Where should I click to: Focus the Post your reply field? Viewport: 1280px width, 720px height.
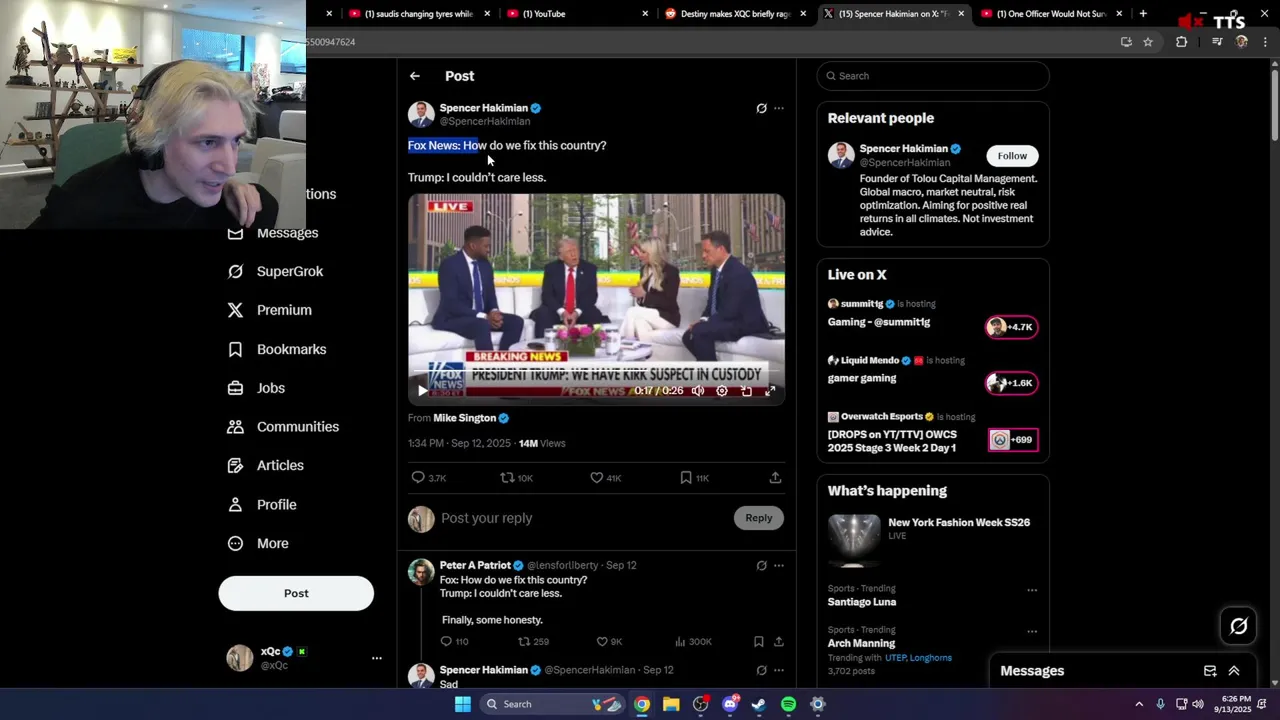(582, 518)
